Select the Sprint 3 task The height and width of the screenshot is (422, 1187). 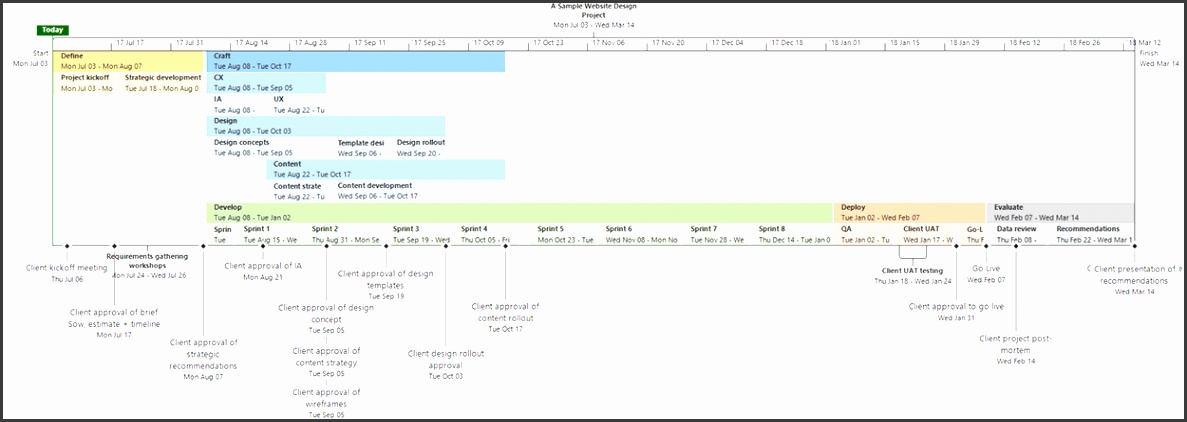click(x=421, y=234)
